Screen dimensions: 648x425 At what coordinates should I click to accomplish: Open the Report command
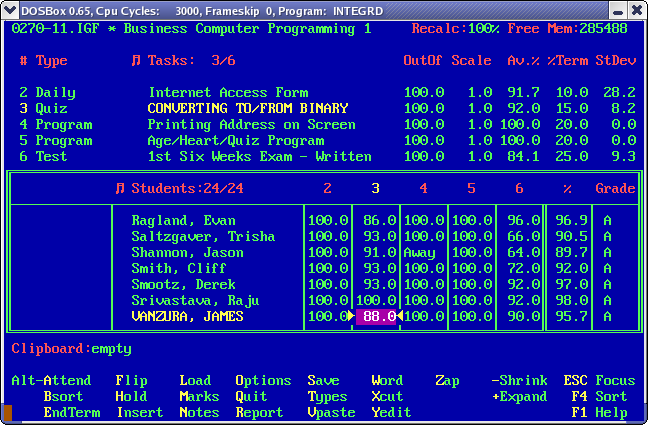click(x=259, y=413)
